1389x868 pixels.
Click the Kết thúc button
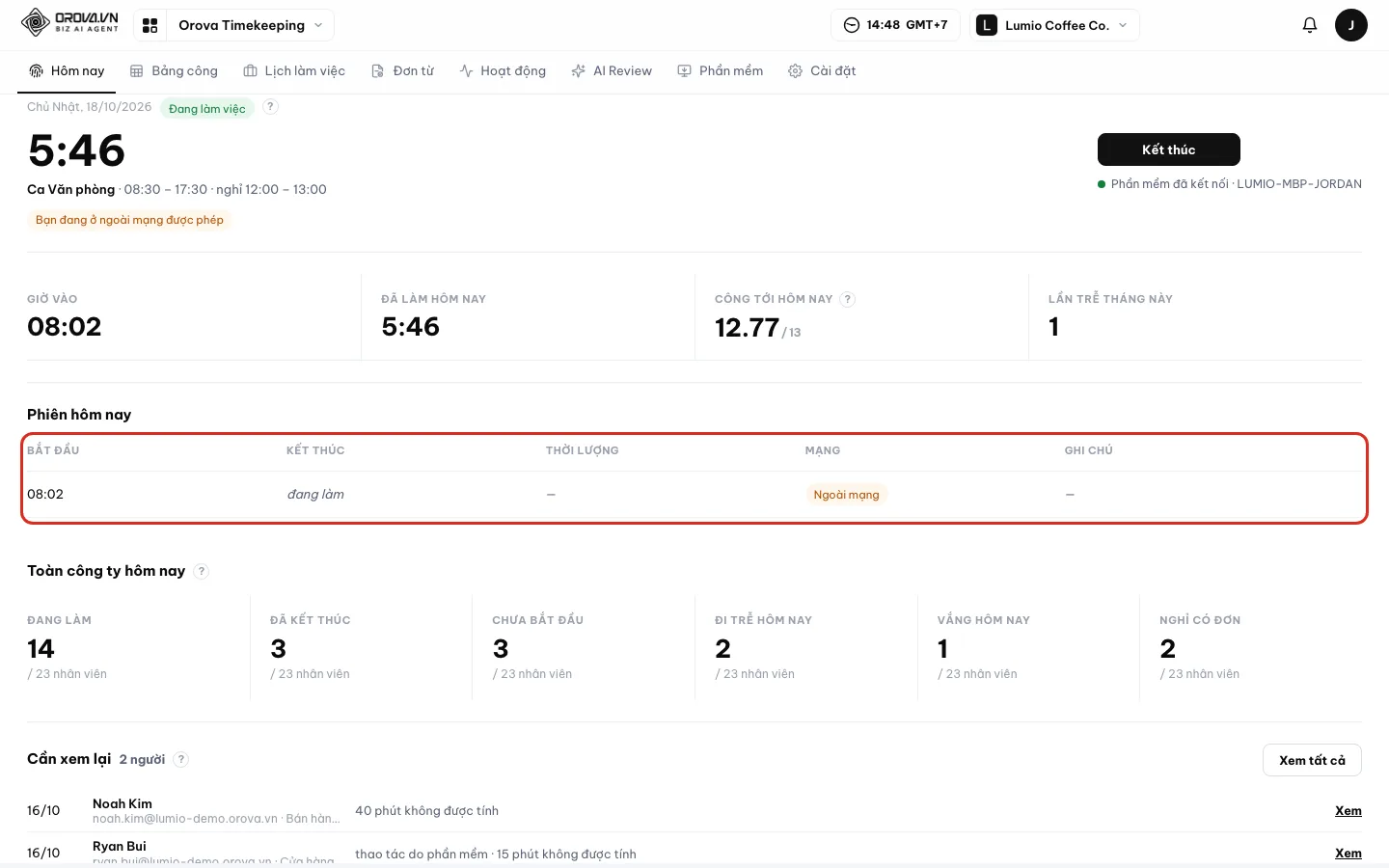click(1168, 149)
